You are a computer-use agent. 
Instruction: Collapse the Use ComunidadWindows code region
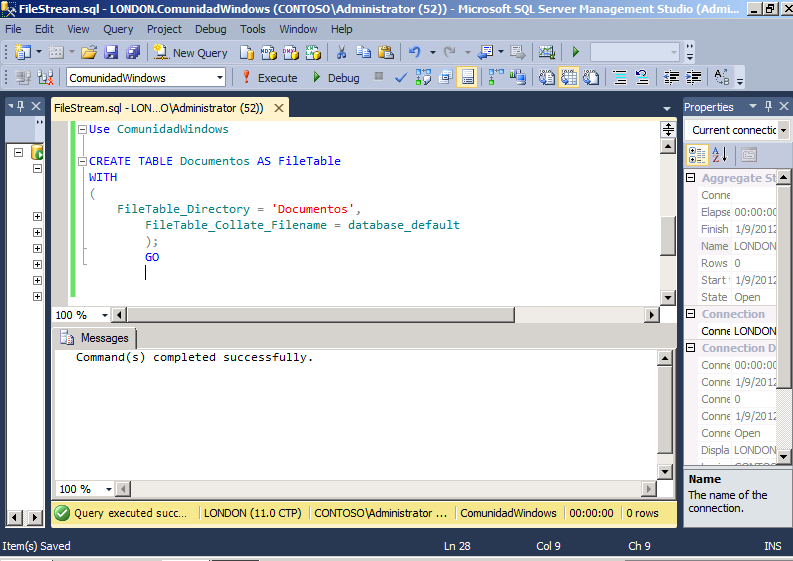[82, 129]
